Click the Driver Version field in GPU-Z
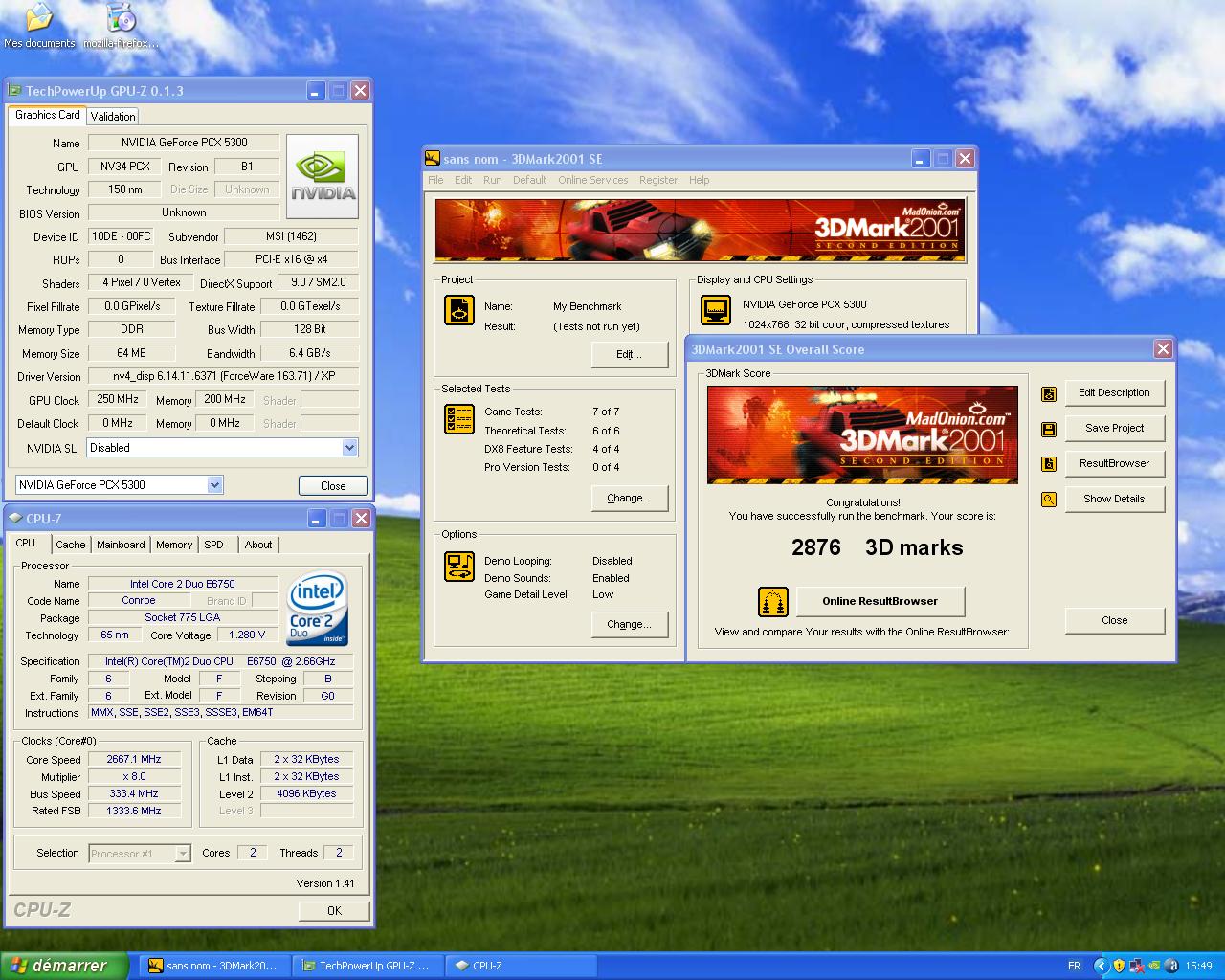Viewport: 1225px width, 980px height. pos(223,376)
